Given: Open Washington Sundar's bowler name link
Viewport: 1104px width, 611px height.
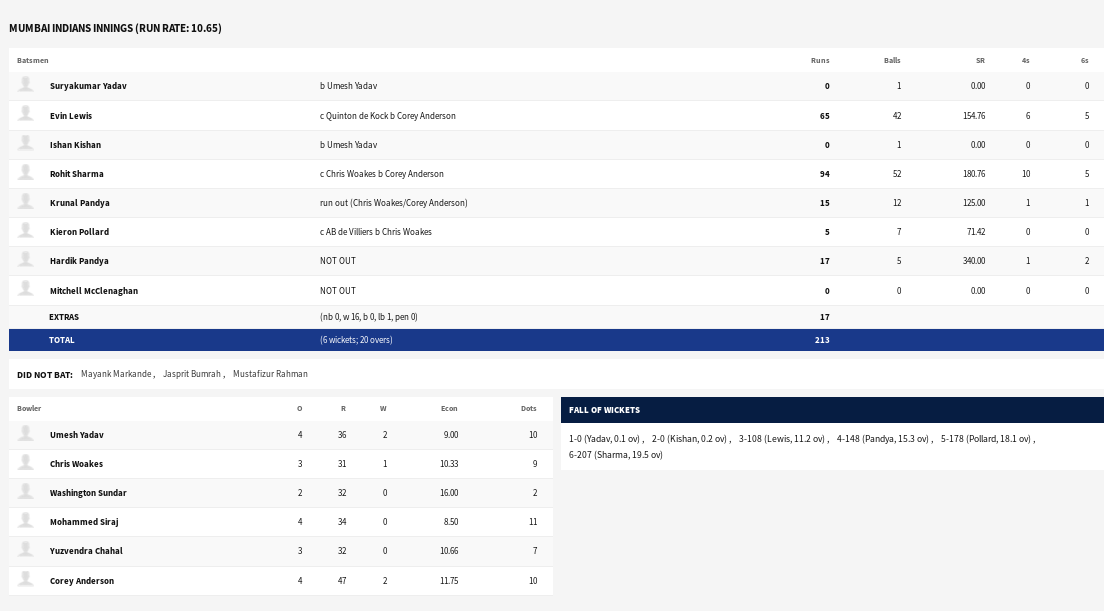Looking at the screenshot, I should point(88,493).
